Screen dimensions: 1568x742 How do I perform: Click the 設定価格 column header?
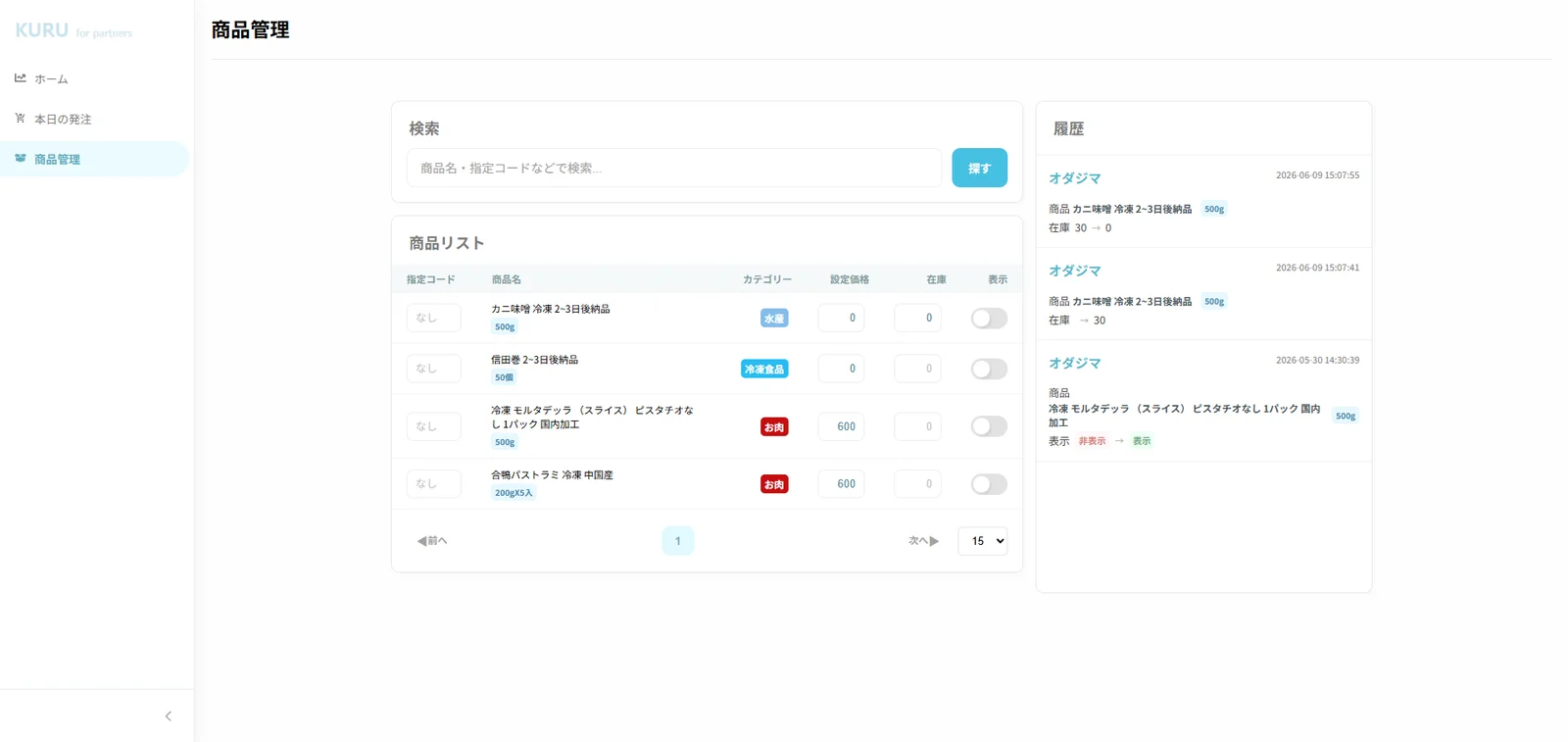(x=850, y=279)
